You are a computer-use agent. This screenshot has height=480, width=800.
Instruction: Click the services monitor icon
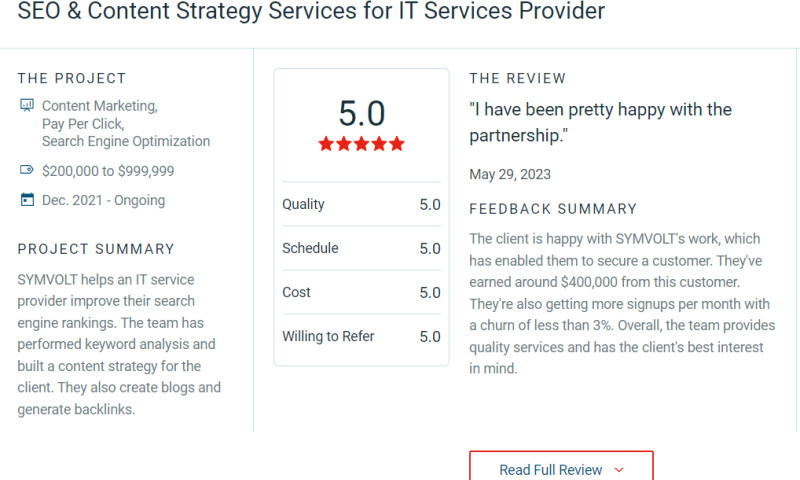click(x=27, y=105)
